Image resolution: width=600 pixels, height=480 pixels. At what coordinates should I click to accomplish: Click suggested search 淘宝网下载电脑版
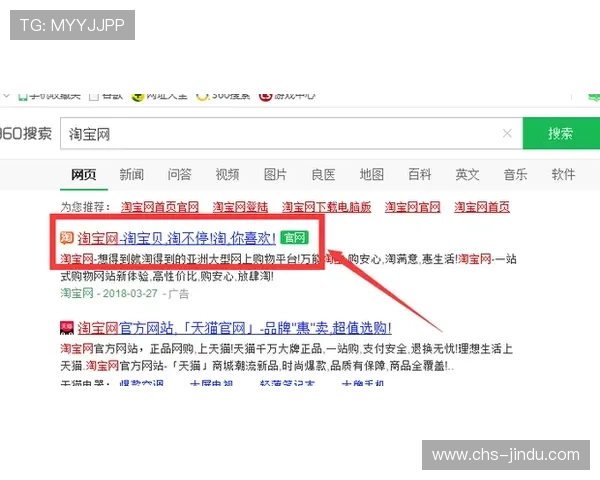pos(326,207)
